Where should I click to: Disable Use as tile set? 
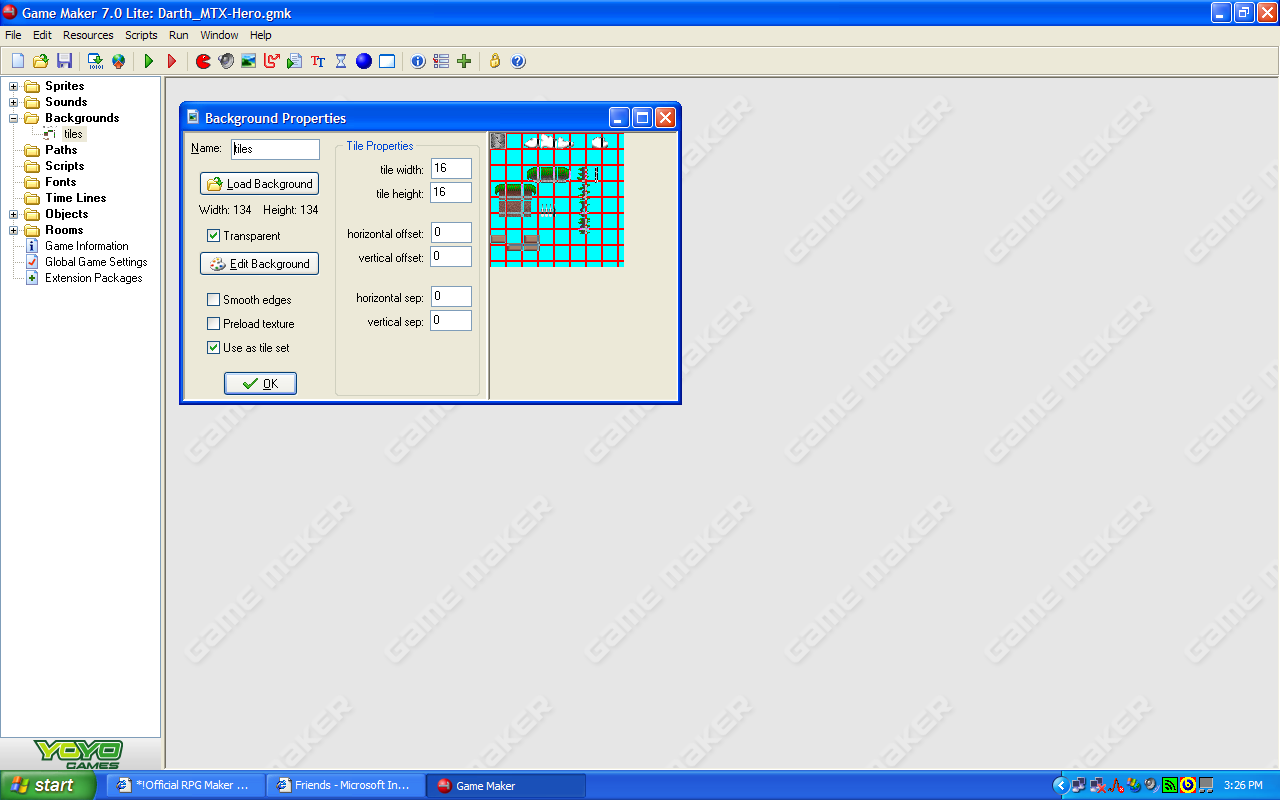click(x=213, y=347)
